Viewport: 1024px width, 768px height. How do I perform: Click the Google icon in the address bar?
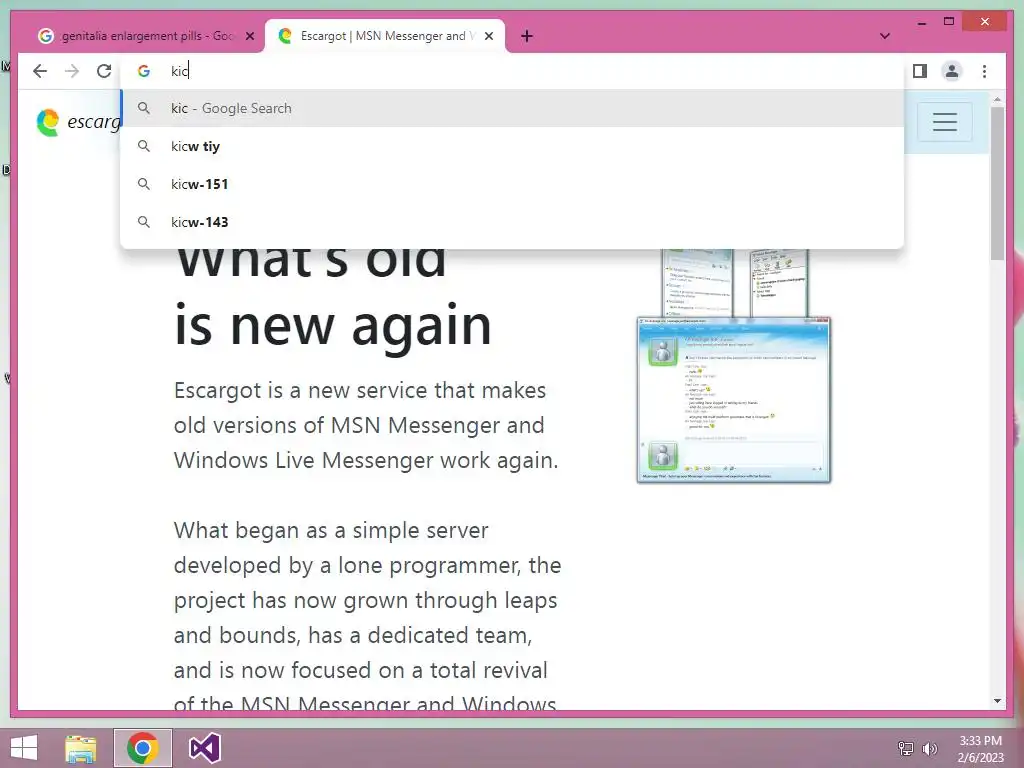coord(144,71)
